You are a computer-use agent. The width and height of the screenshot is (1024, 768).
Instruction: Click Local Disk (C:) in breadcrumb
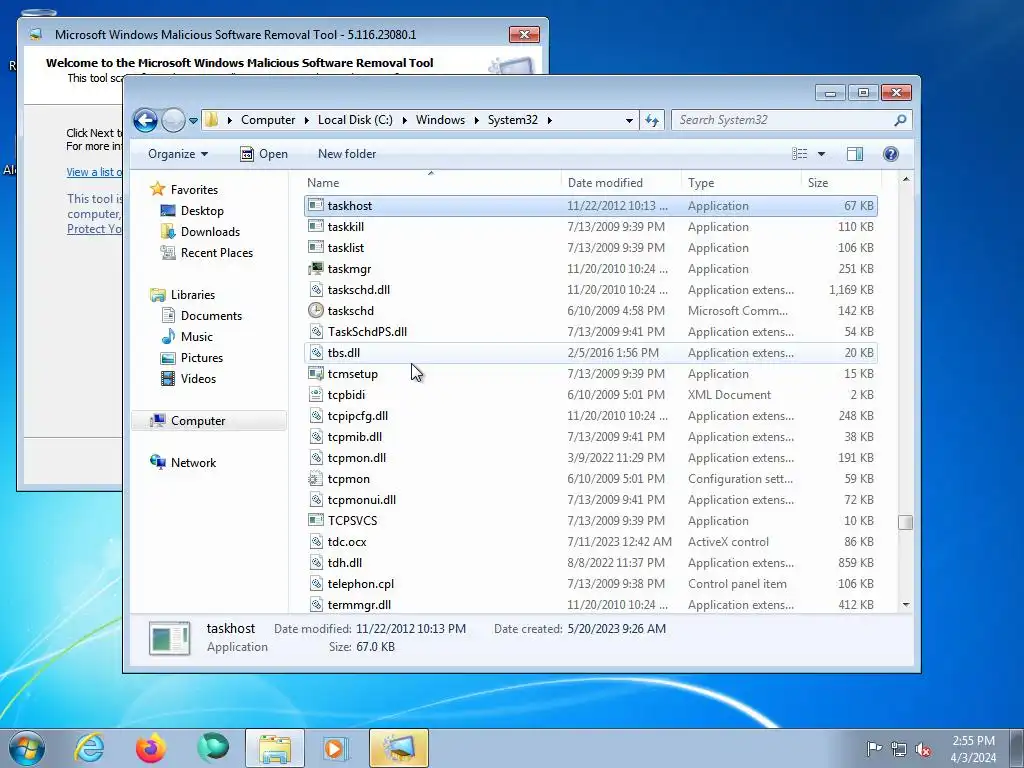coord(355,120)
